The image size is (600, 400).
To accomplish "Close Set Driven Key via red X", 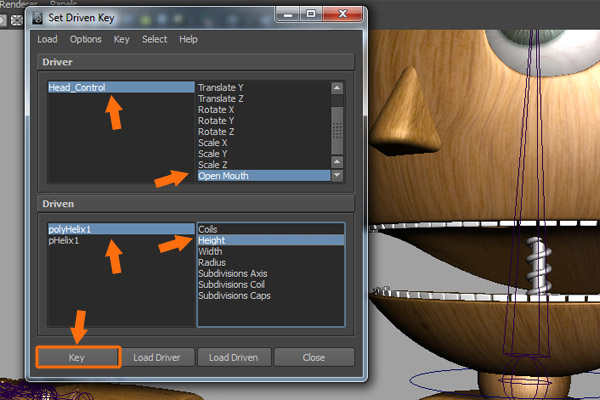I will pos(342,15).
